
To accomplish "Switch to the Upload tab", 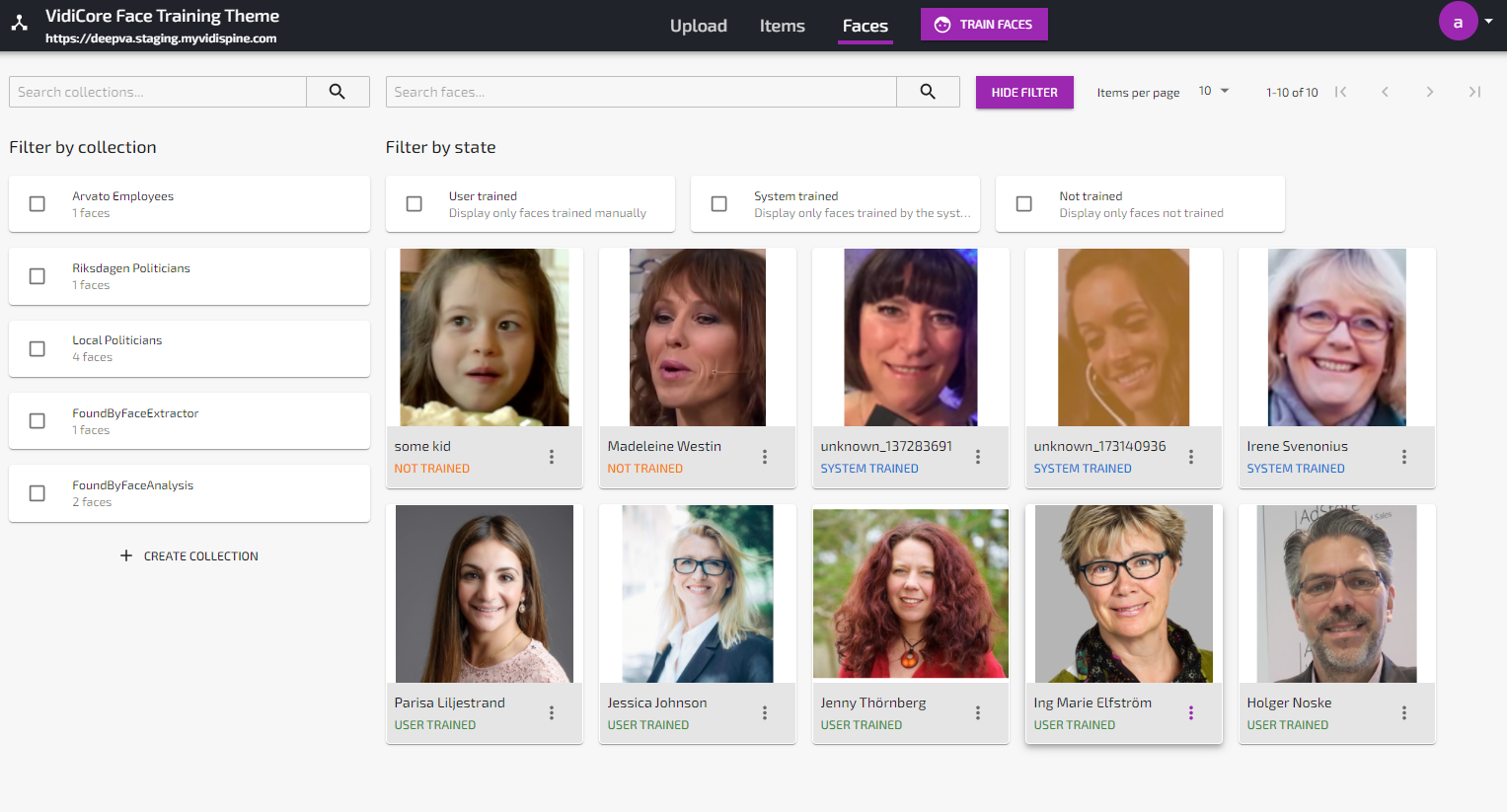I will pos(698,26).
